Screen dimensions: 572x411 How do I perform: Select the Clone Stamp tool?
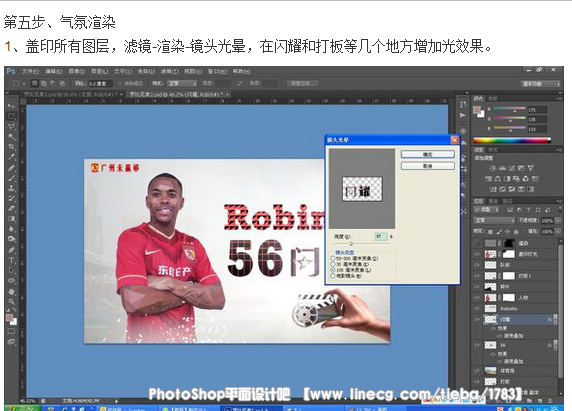pyautogui.click(x=11, y=188)
